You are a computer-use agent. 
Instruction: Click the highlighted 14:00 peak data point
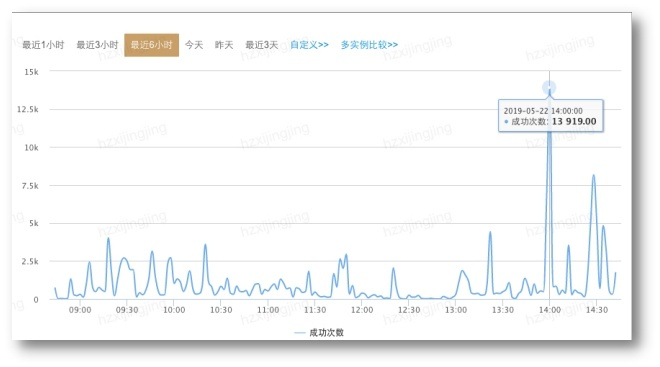[549, 88]
